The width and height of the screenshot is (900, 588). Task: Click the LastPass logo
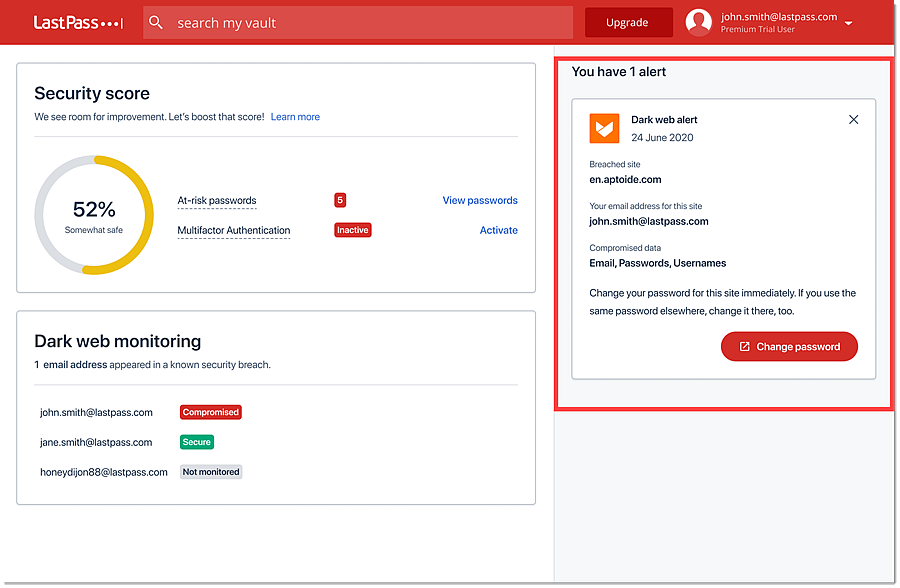pyautogui.click(x=78, y=22)
